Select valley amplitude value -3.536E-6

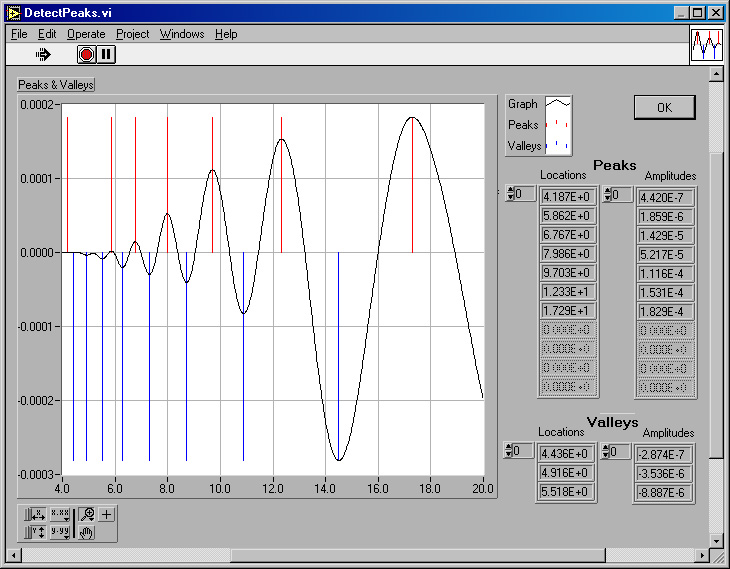point(663,474)
